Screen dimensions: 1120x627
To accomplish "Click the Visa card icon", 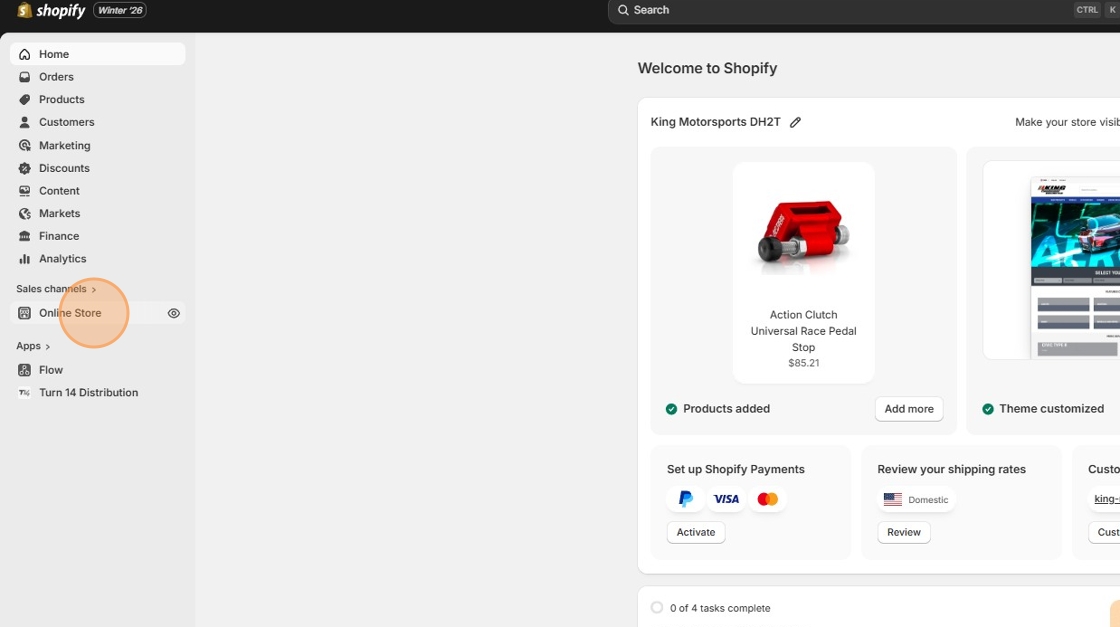I will (726, 498).
